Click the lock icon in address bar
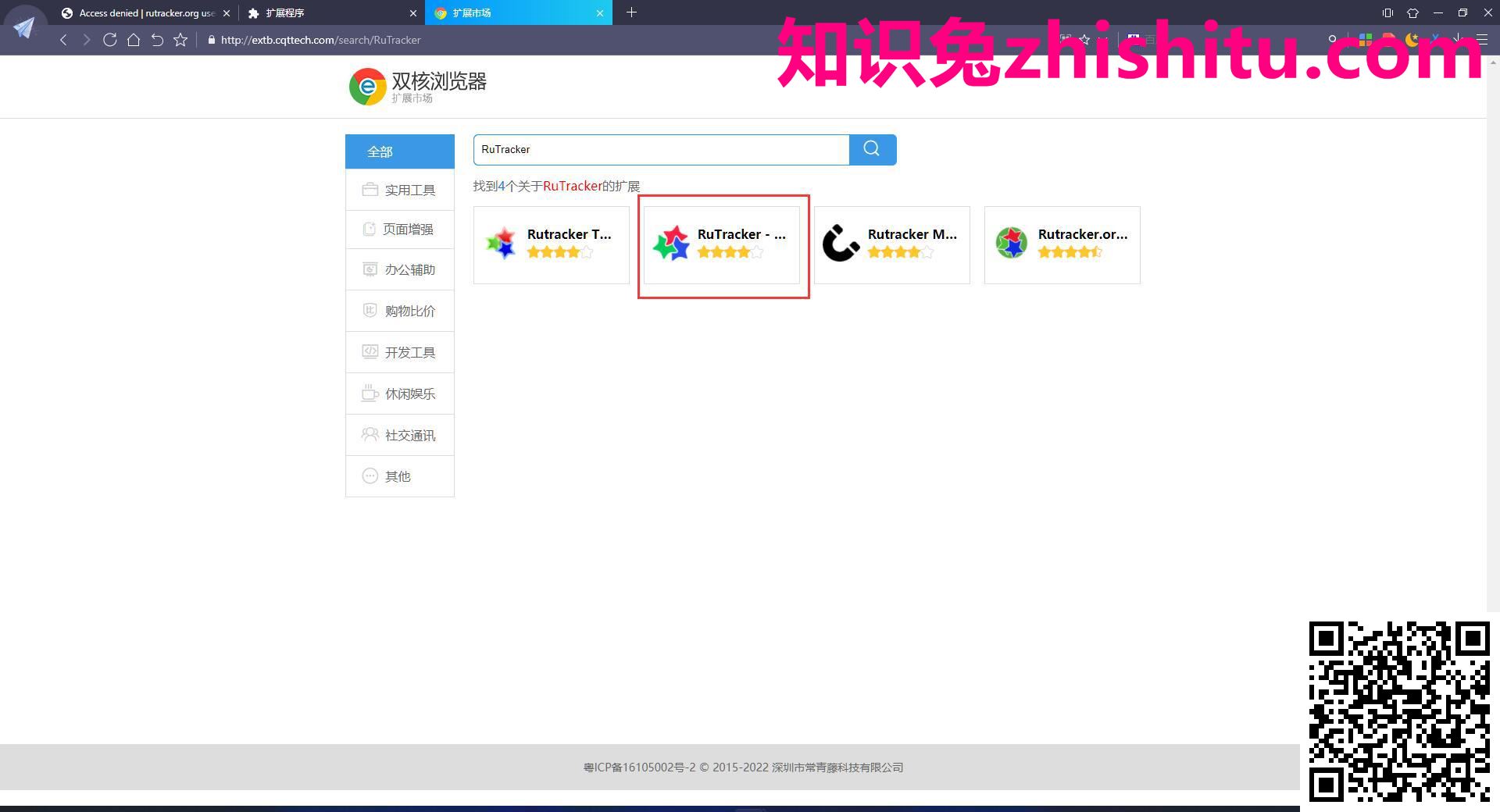The height and width of the screenshot is (812, 1500). tap(211, 40)
